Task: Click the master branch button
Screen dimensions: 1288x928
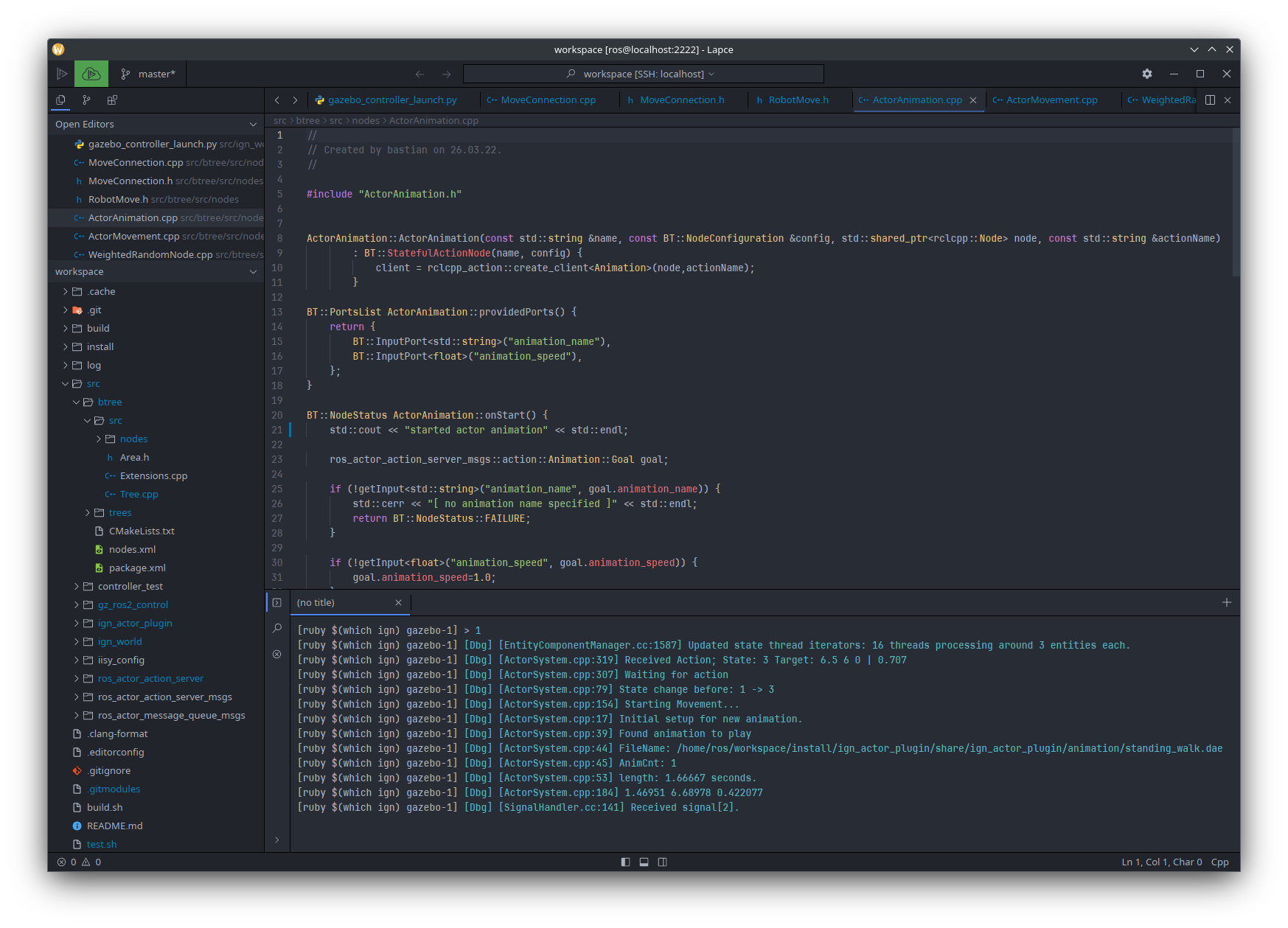Action: pyautogui.click(x=148, y=74)
